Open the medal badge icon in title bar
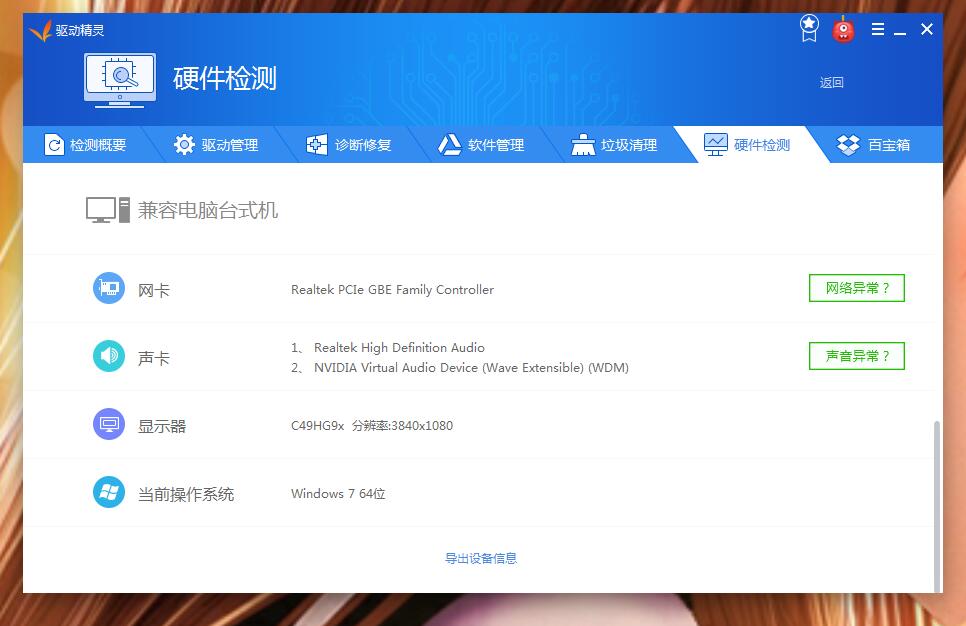This screenshot has width=966, height=626. pos(809,28)
